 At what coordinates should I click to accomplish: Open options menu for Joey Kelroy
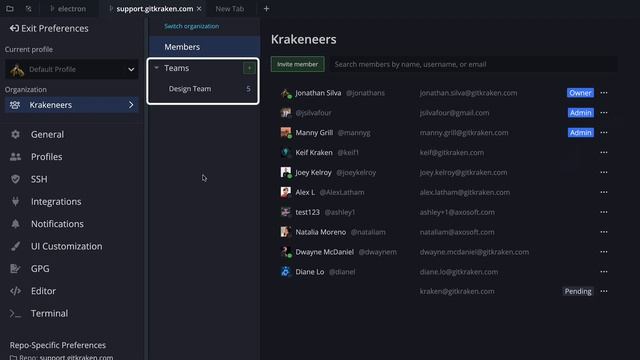[x=604, y=172]
